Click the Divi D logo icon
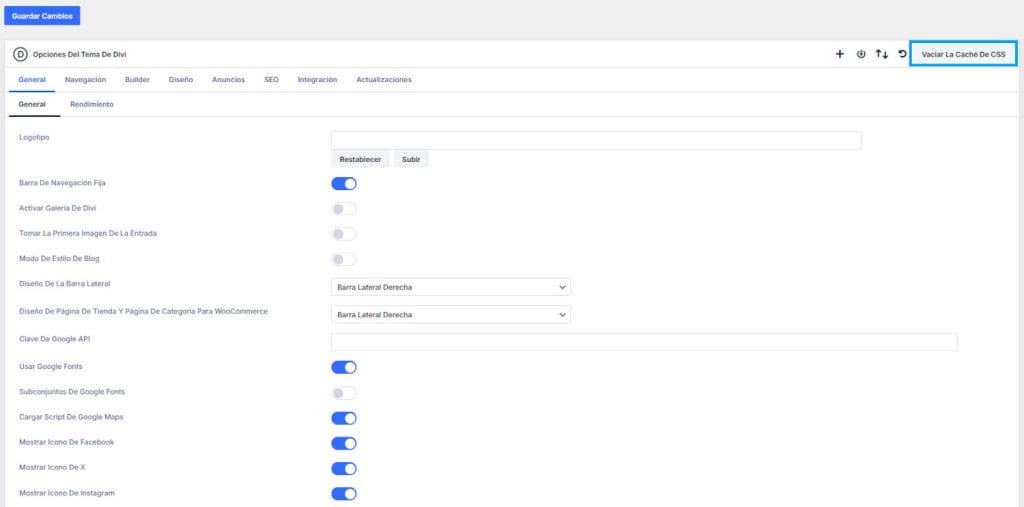Screen dimensions: 1024x507 click(20, 55)
